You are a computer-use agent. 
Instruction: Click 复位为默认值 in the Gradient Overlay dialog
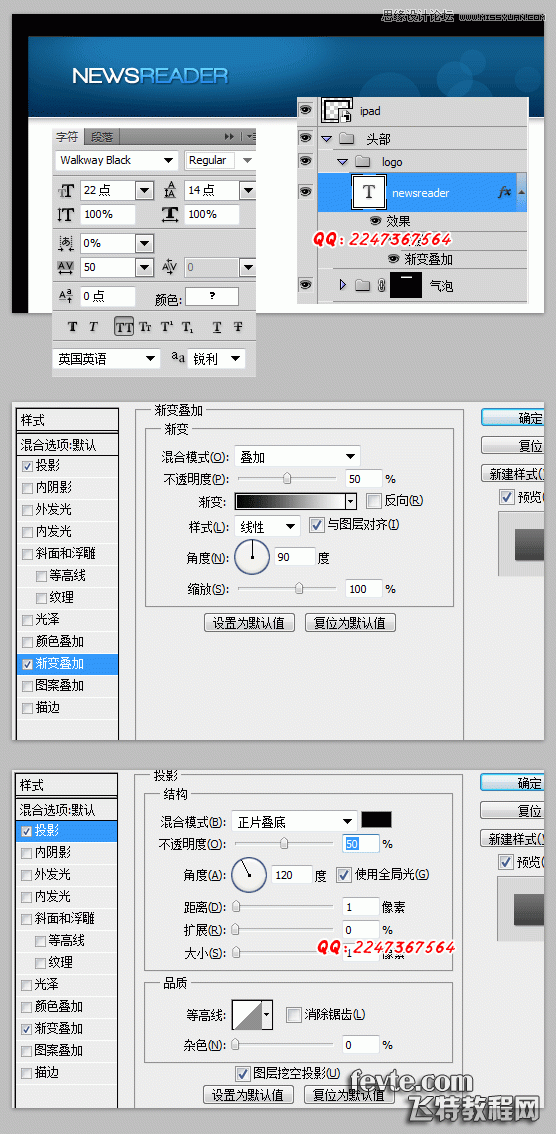[x=350, y=623]
